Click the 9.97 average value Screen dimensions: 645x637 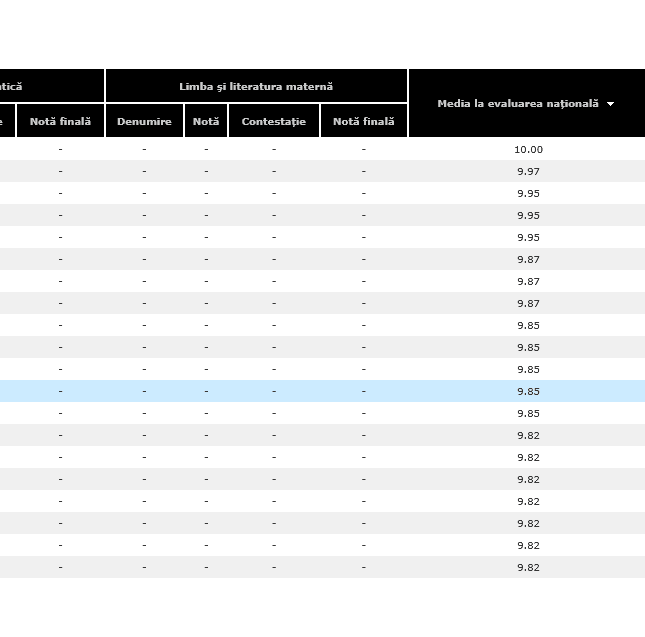click(x=528, y=172)
